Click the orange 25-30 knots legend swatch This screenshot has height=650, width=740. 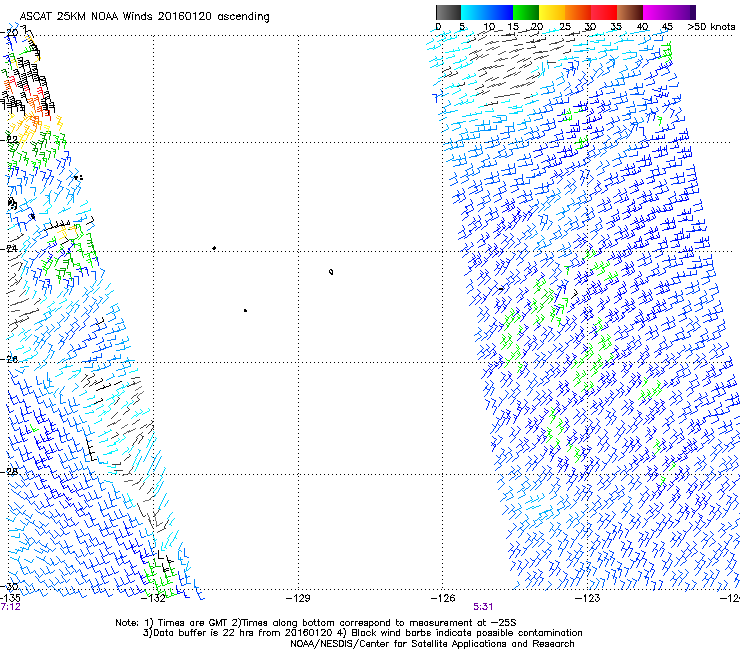point(578,12)
